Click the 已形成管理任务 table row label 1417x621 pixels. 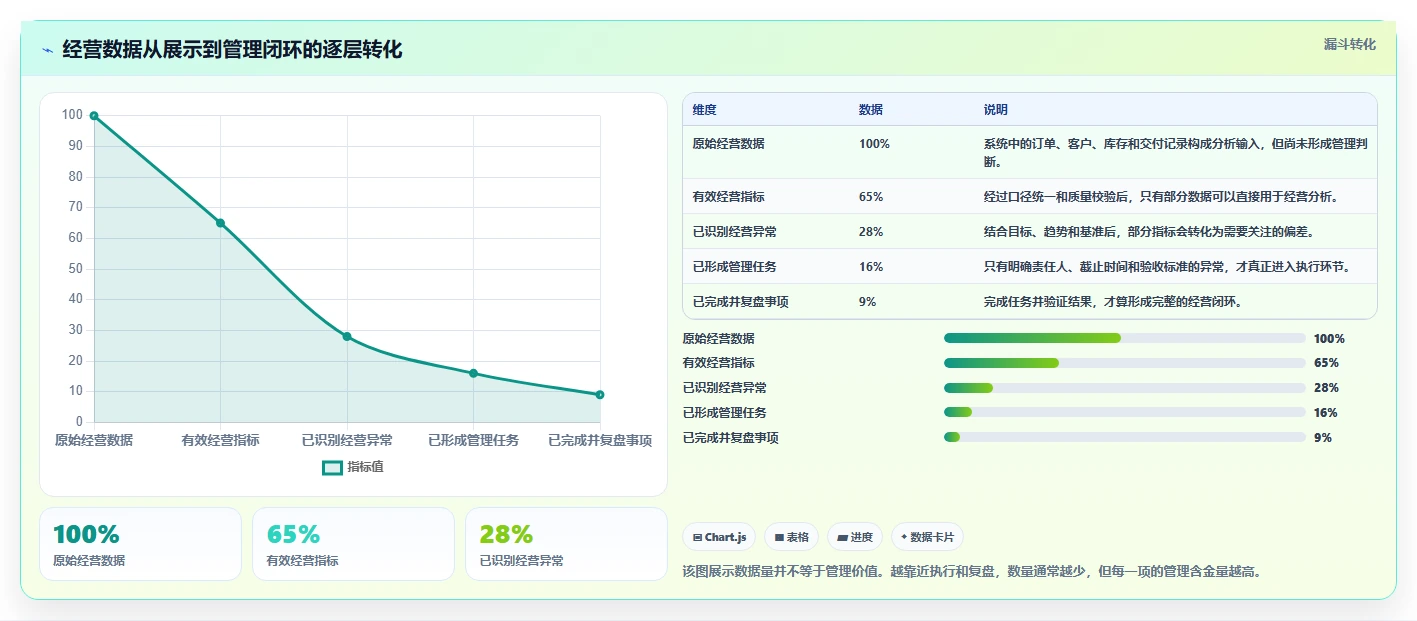point(734,267)
